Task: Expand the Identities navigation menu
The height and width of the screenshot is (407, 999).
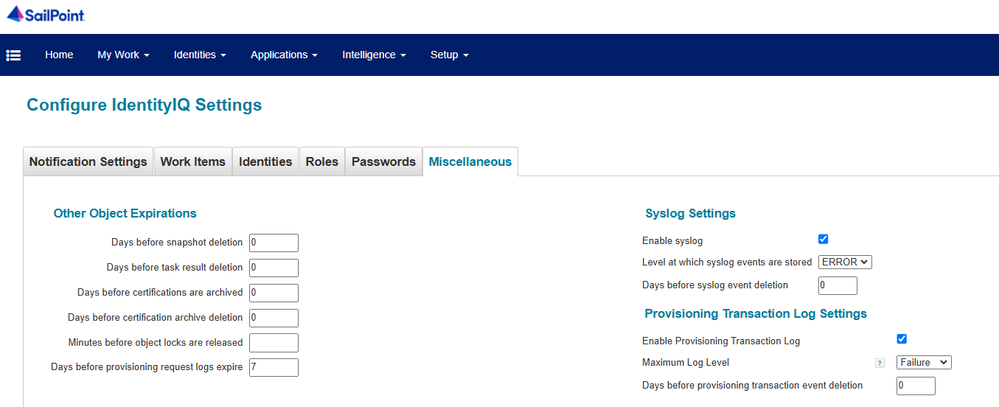Action: point(200,54)
